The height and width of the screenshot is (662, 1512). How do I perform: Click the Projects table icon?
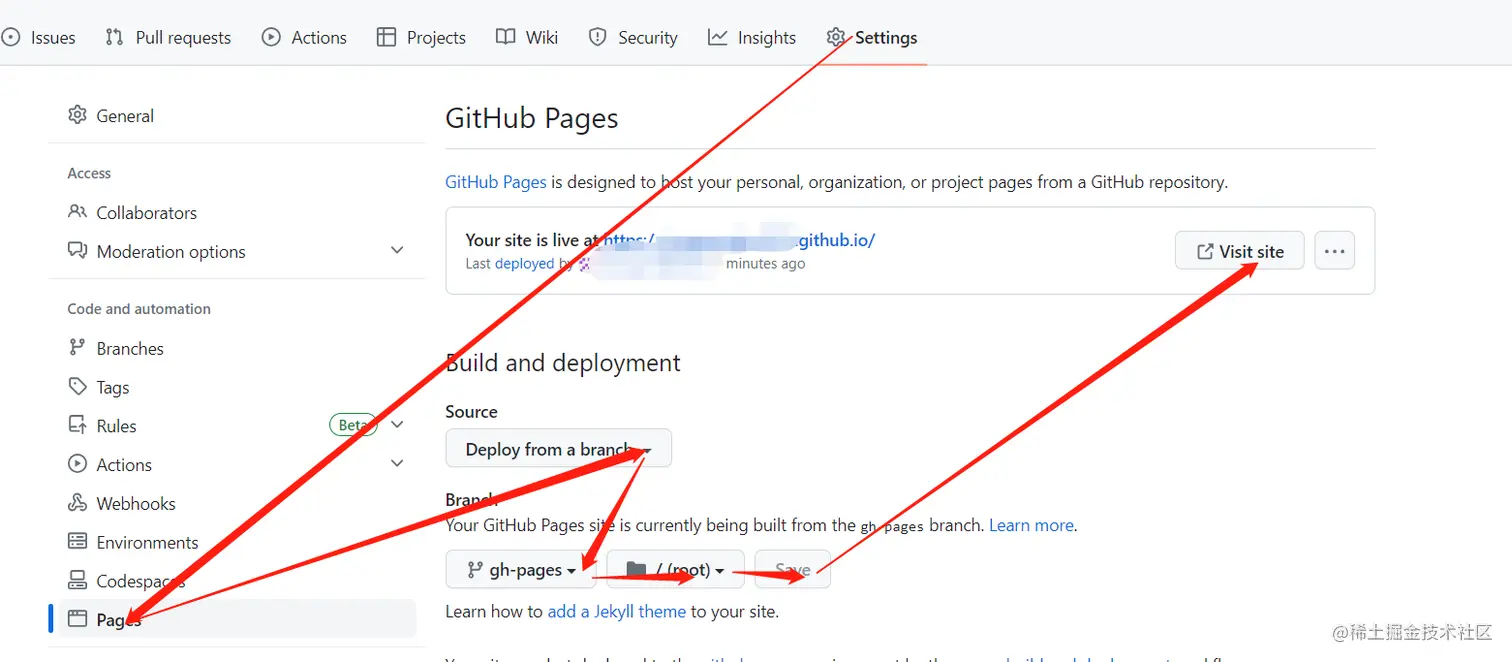pos(386,38)
